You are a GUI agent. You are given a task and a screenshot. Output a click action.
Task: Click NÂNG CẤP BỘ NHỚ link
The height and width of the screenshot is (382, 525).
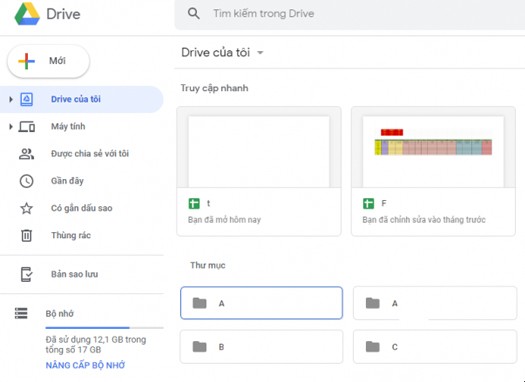[85, 365]
